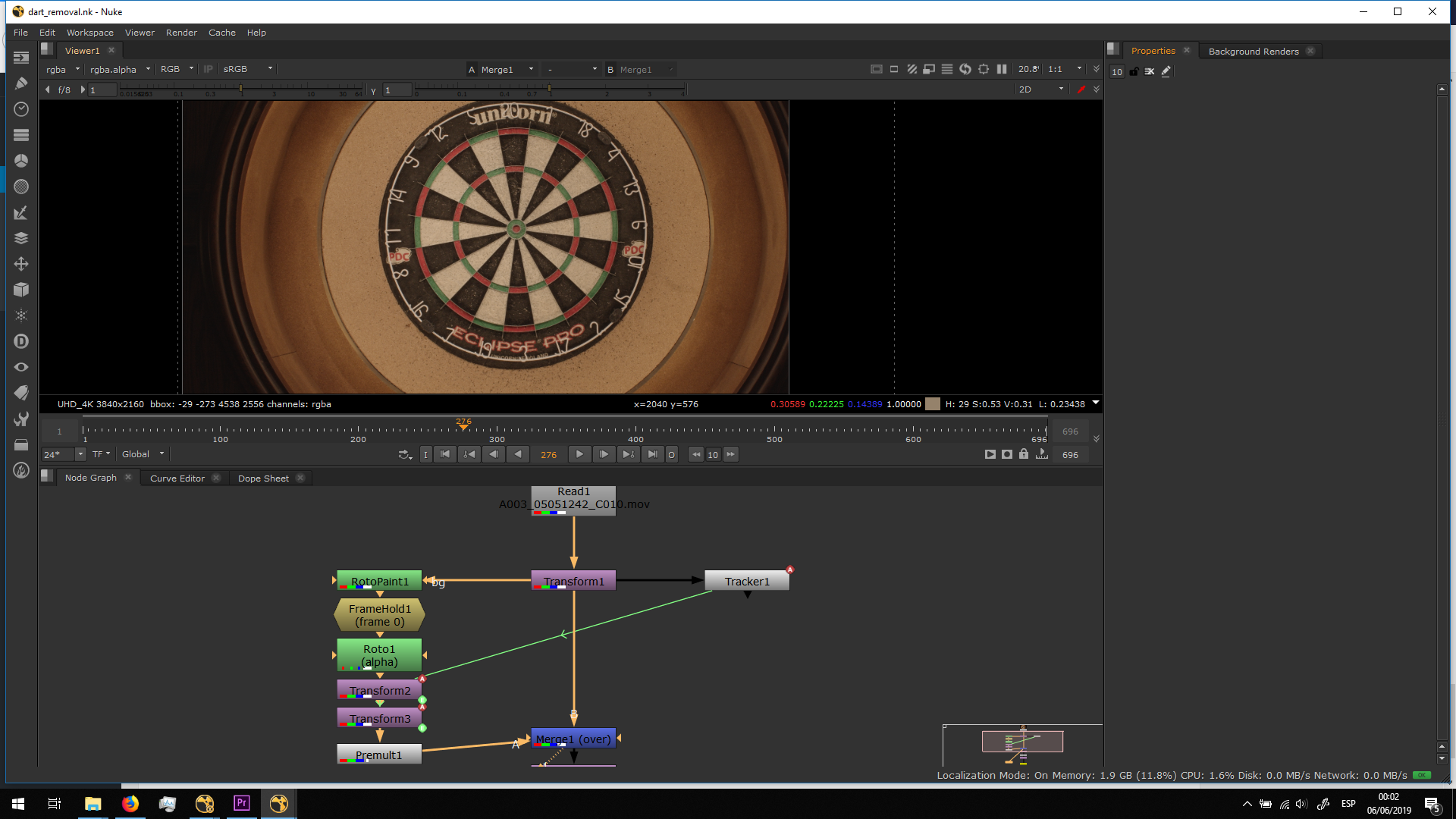The width and height of the screenshot is (1456, 819).
Task: Toggle the viewer pixel sampling red pin
Action: click(1081, 89)
